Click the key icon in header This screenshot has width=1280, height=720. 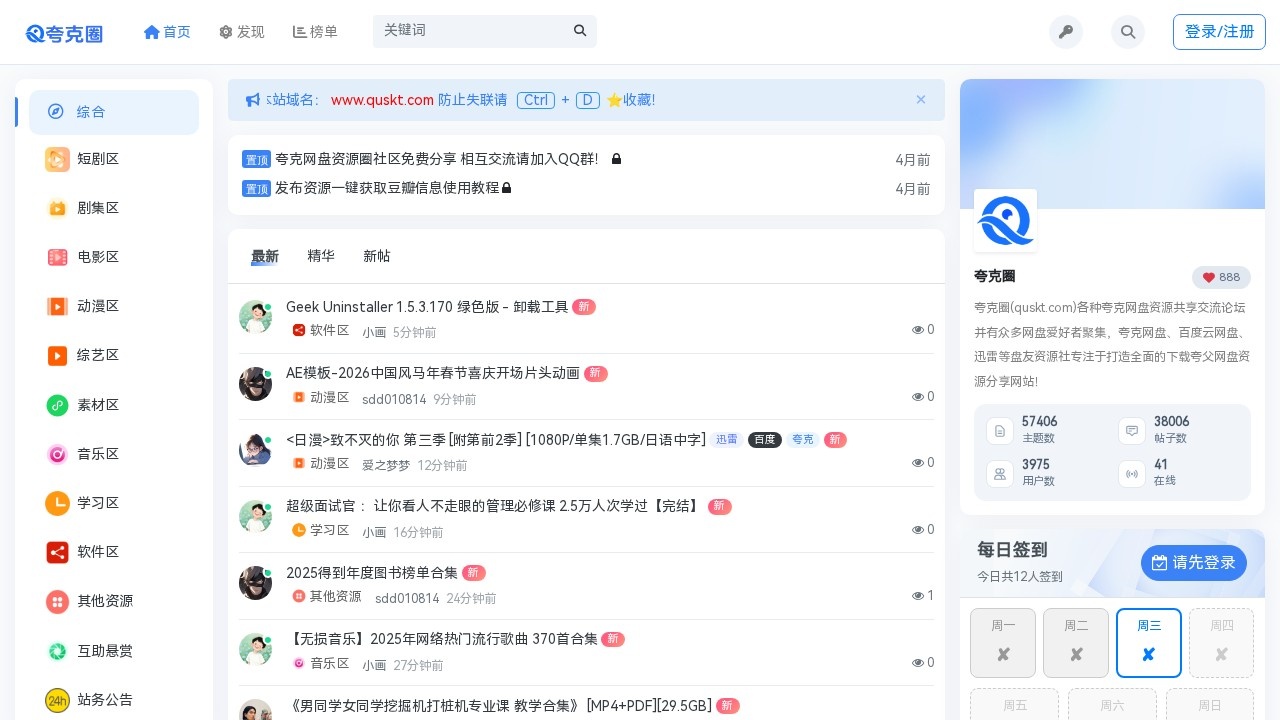(1066, 32)
